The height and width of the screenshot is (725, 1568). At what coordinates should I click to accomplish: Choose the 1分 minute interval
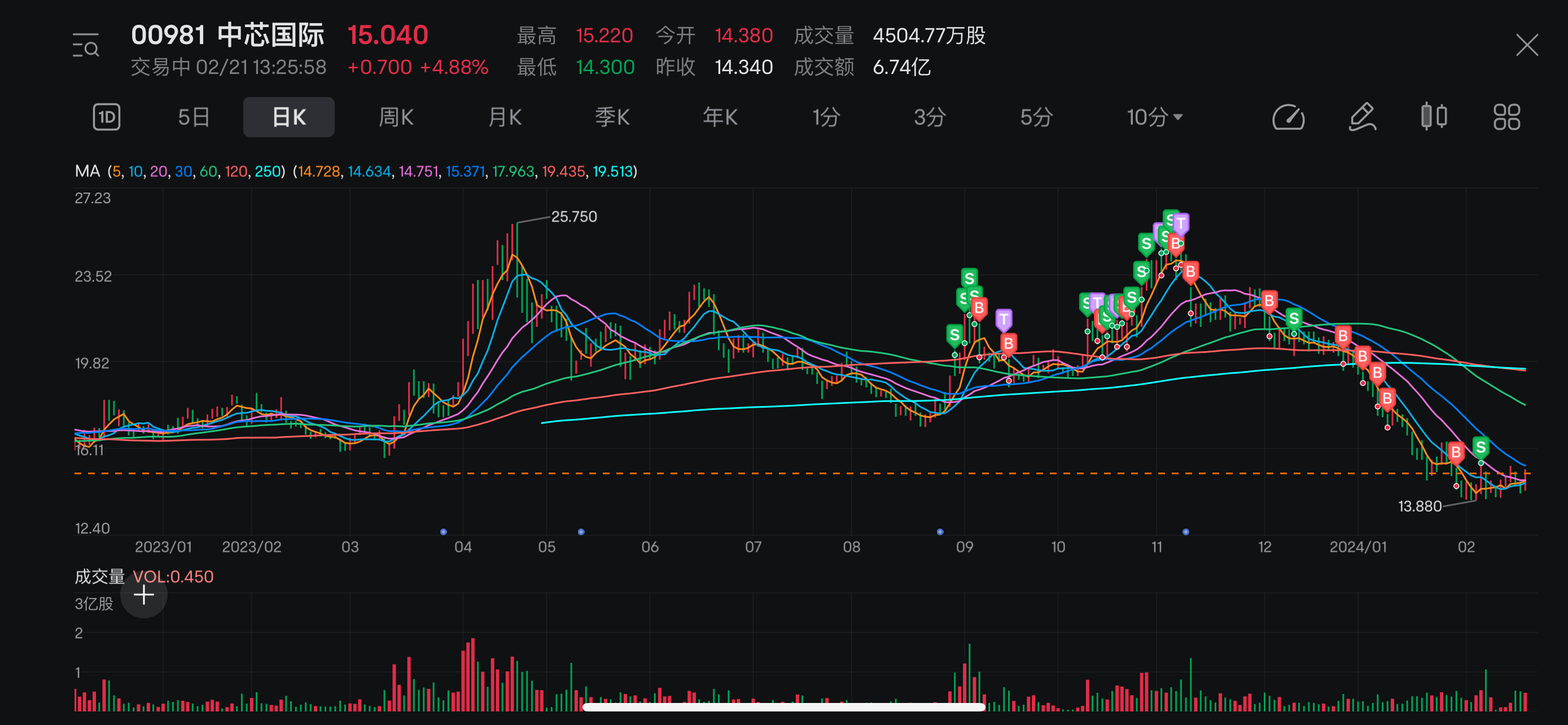[826, 117]
